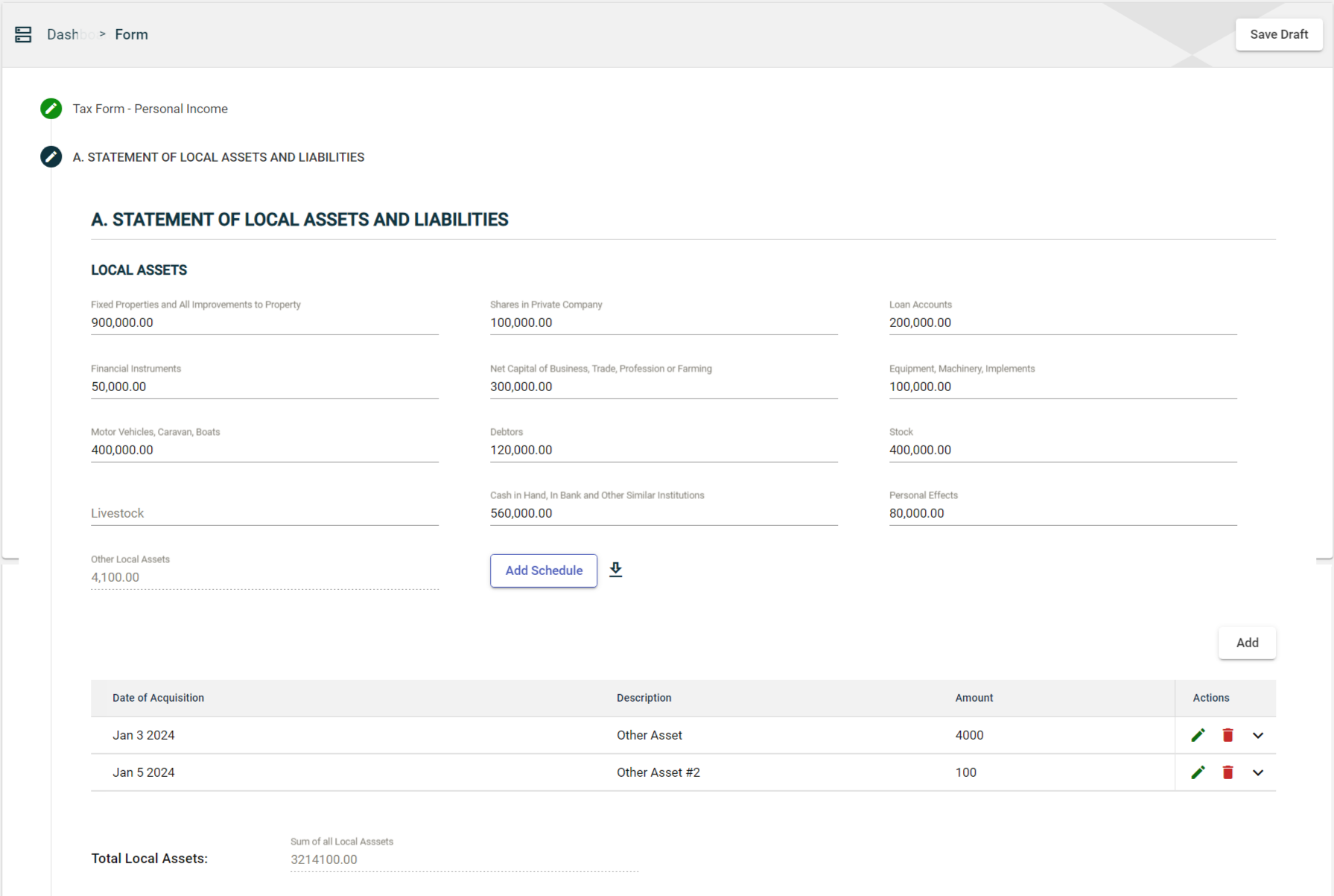The height and width of the screenshot is (896, 1334).
Task: Click the green pencil step icon for Tax Form
Action: [x=51, y=109]
